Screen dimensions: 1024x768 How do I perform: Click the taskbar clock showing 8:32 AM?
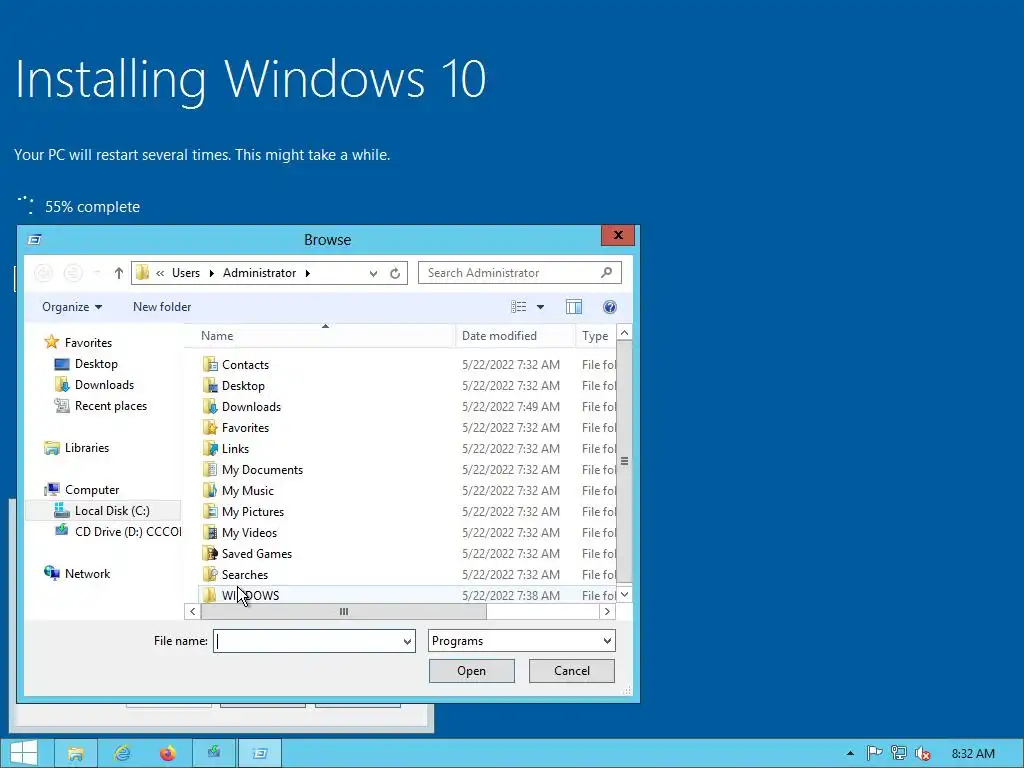[x=973, y=754]
